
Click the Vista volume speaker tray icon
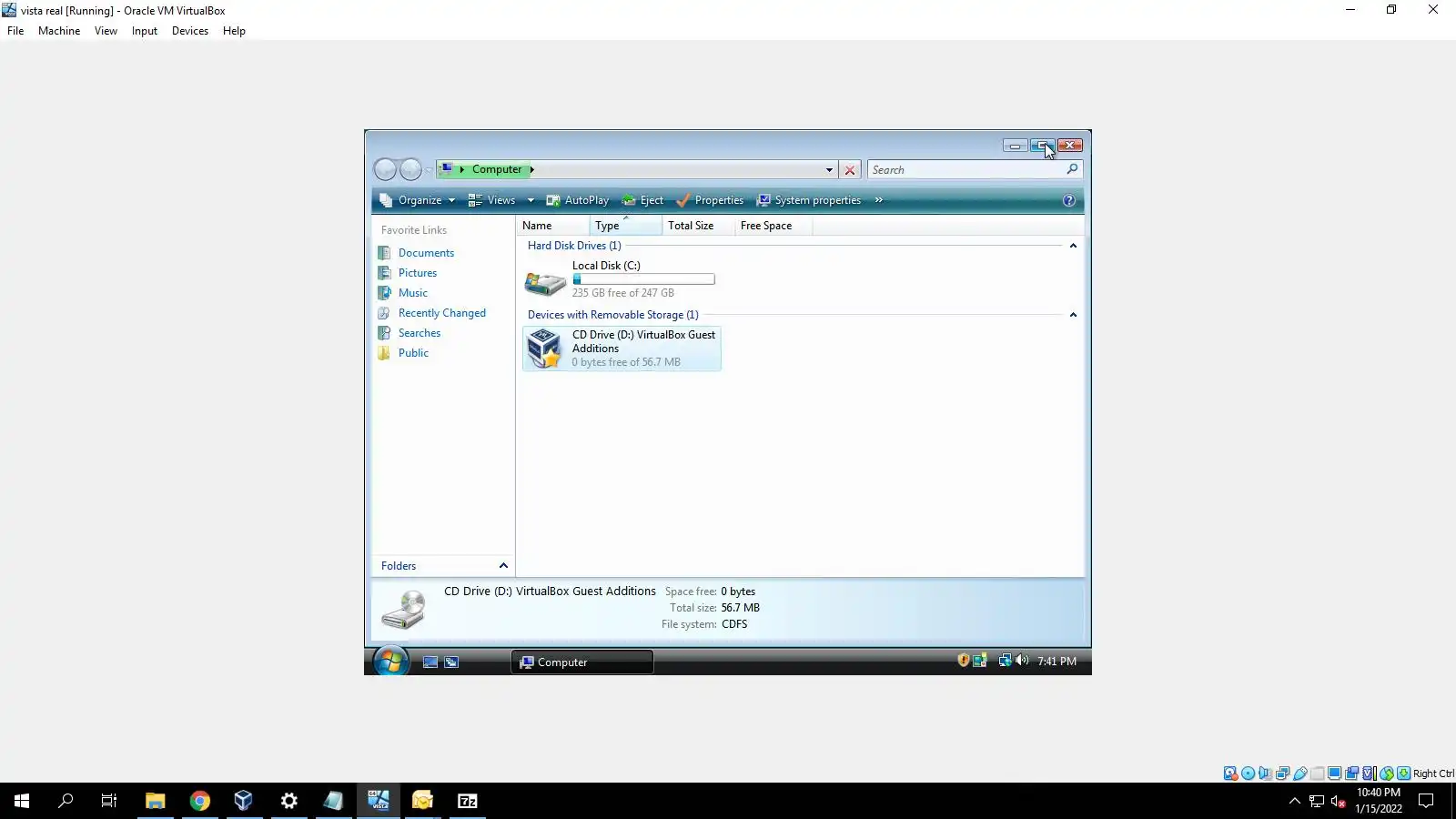click(1022, 661)
